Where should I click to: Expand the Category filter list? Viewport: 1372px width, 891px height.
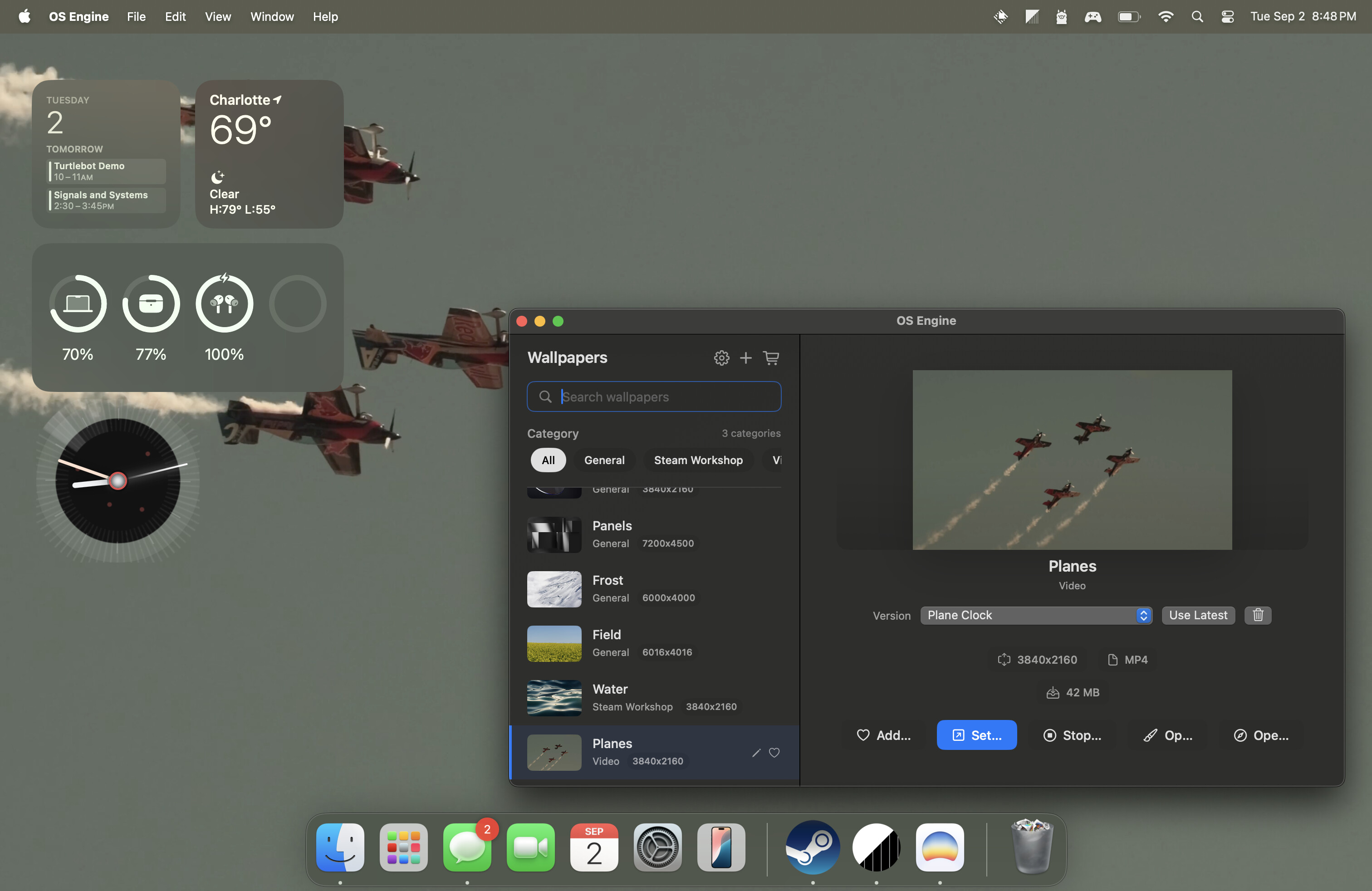point(750,433)
